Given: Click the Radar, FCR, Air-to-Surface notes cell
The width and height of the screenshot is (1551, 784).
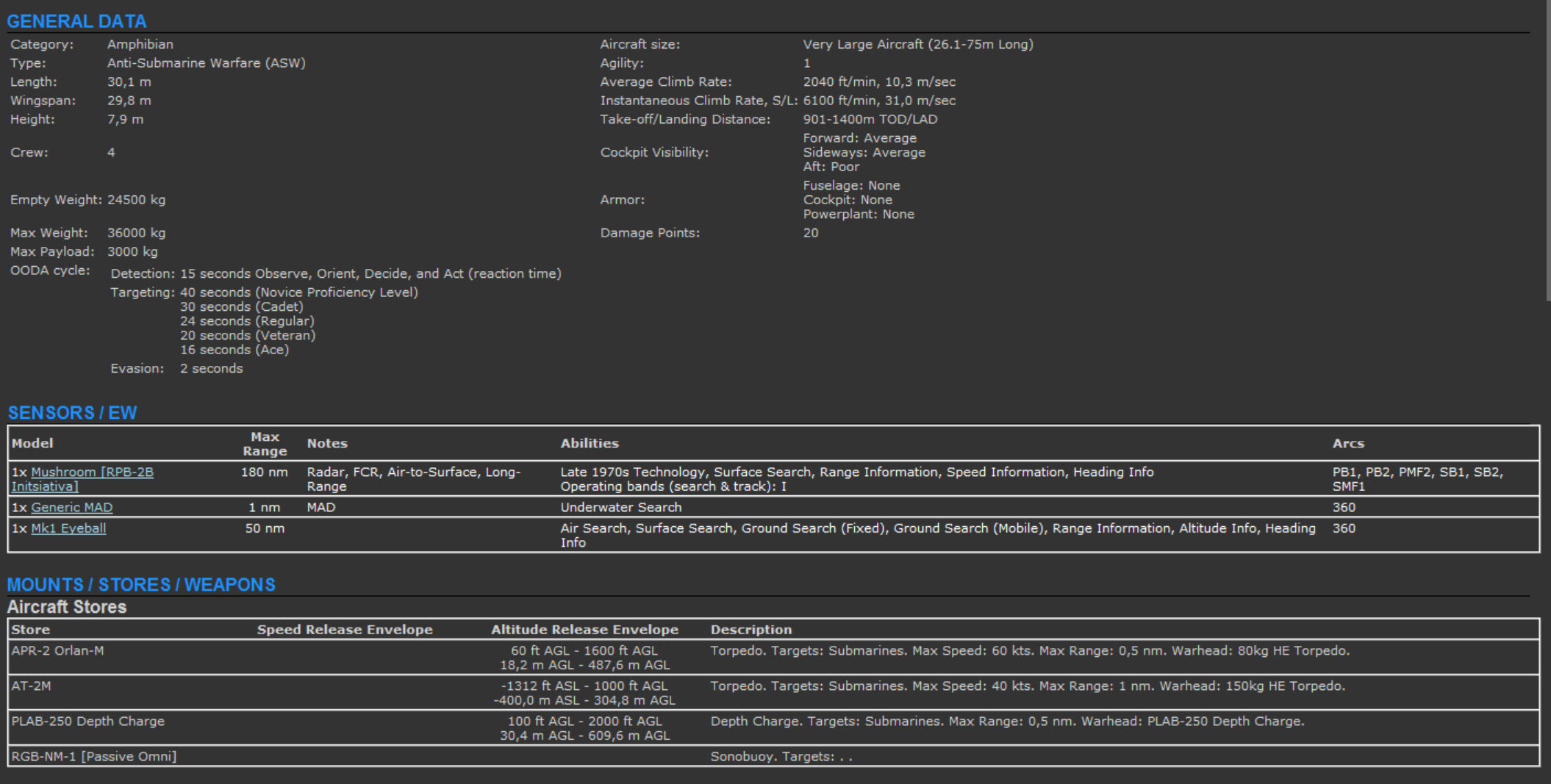Looking at the screenshot, I should (x=414, y=479).
